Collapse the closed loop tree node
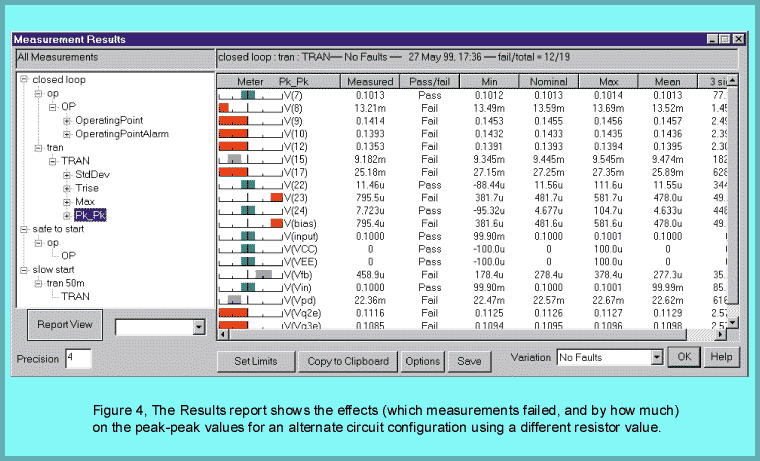The width and height of the screenshot is (760, 461). [24, 79]
